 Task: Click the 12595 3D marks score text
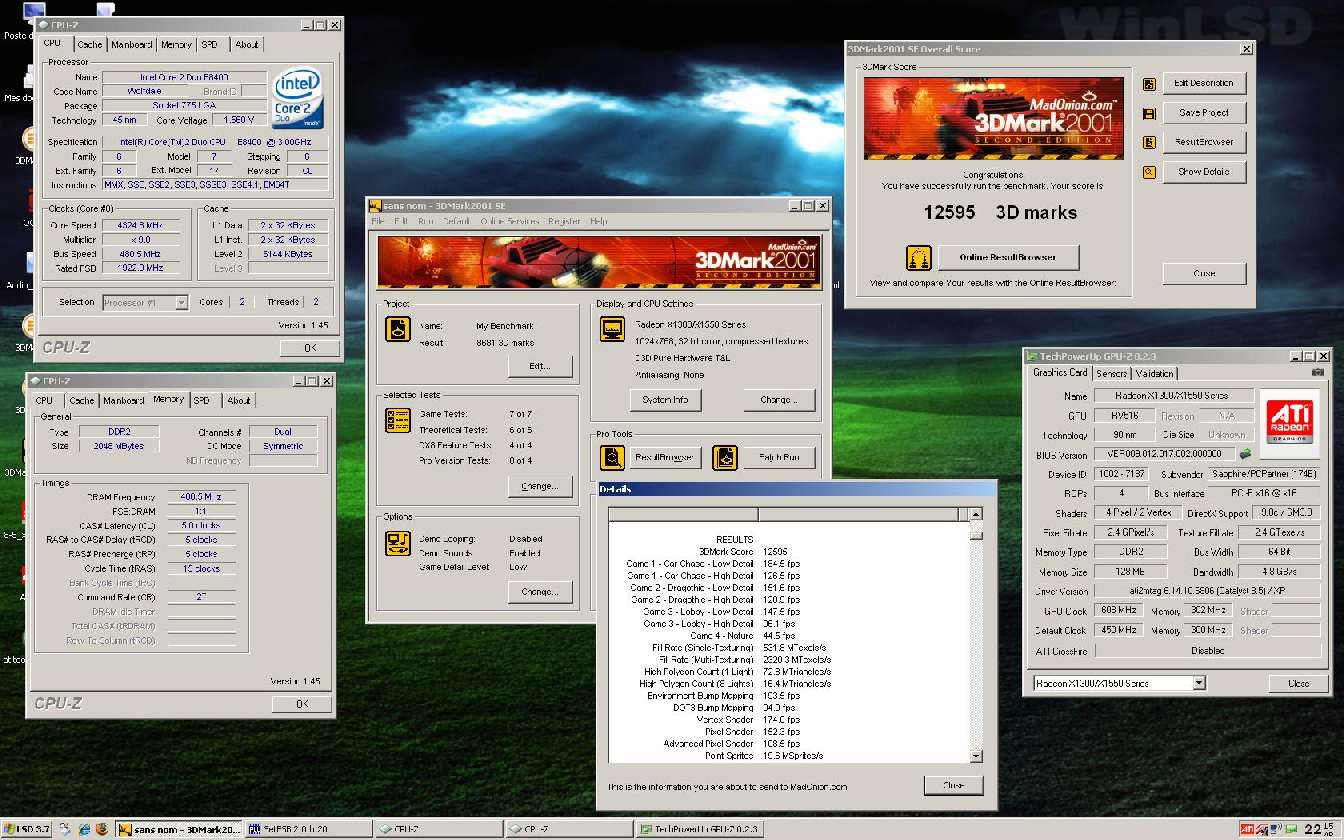[999, 213]
